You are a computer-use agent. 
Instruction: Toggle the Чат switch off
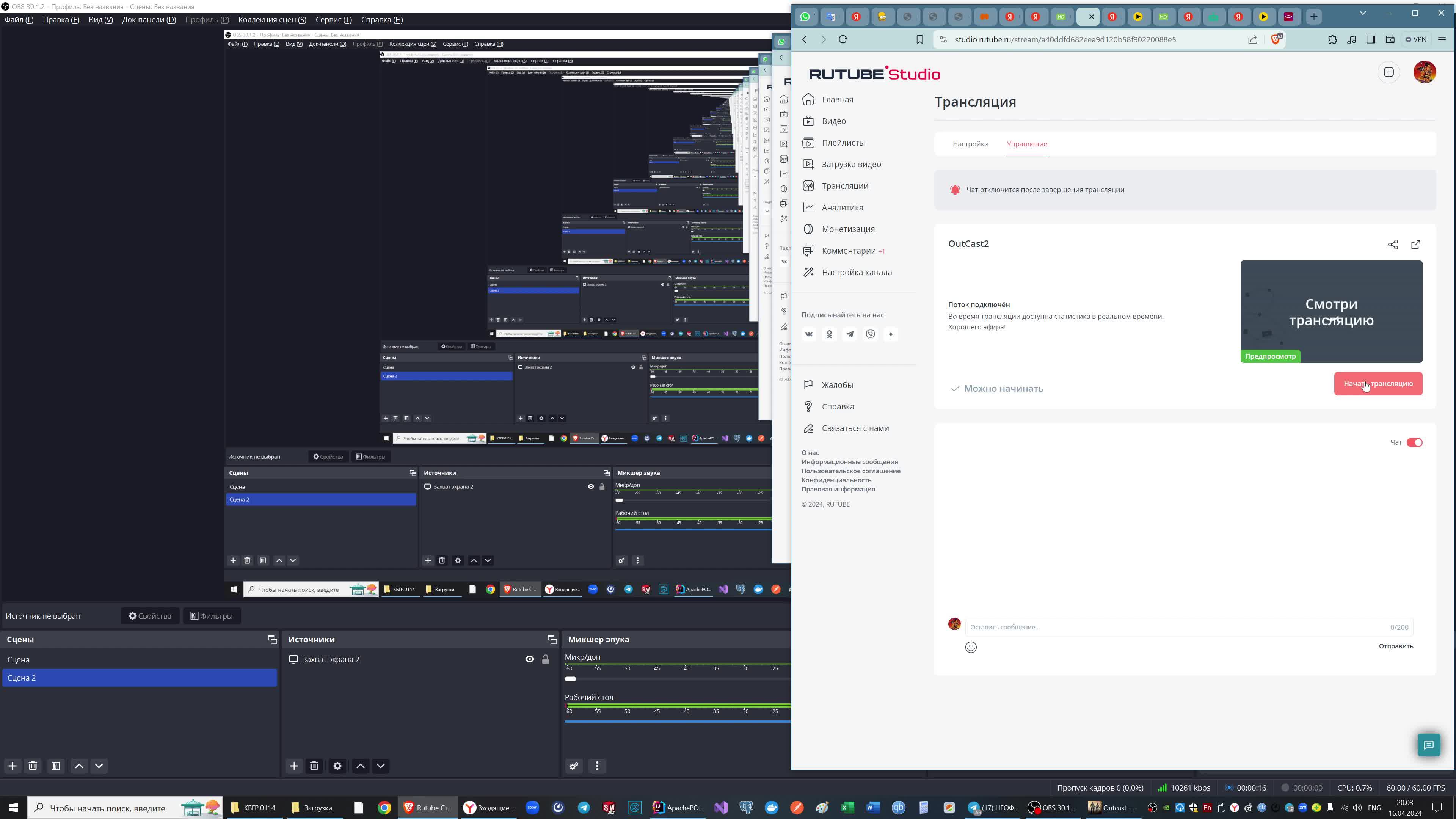1414,442
